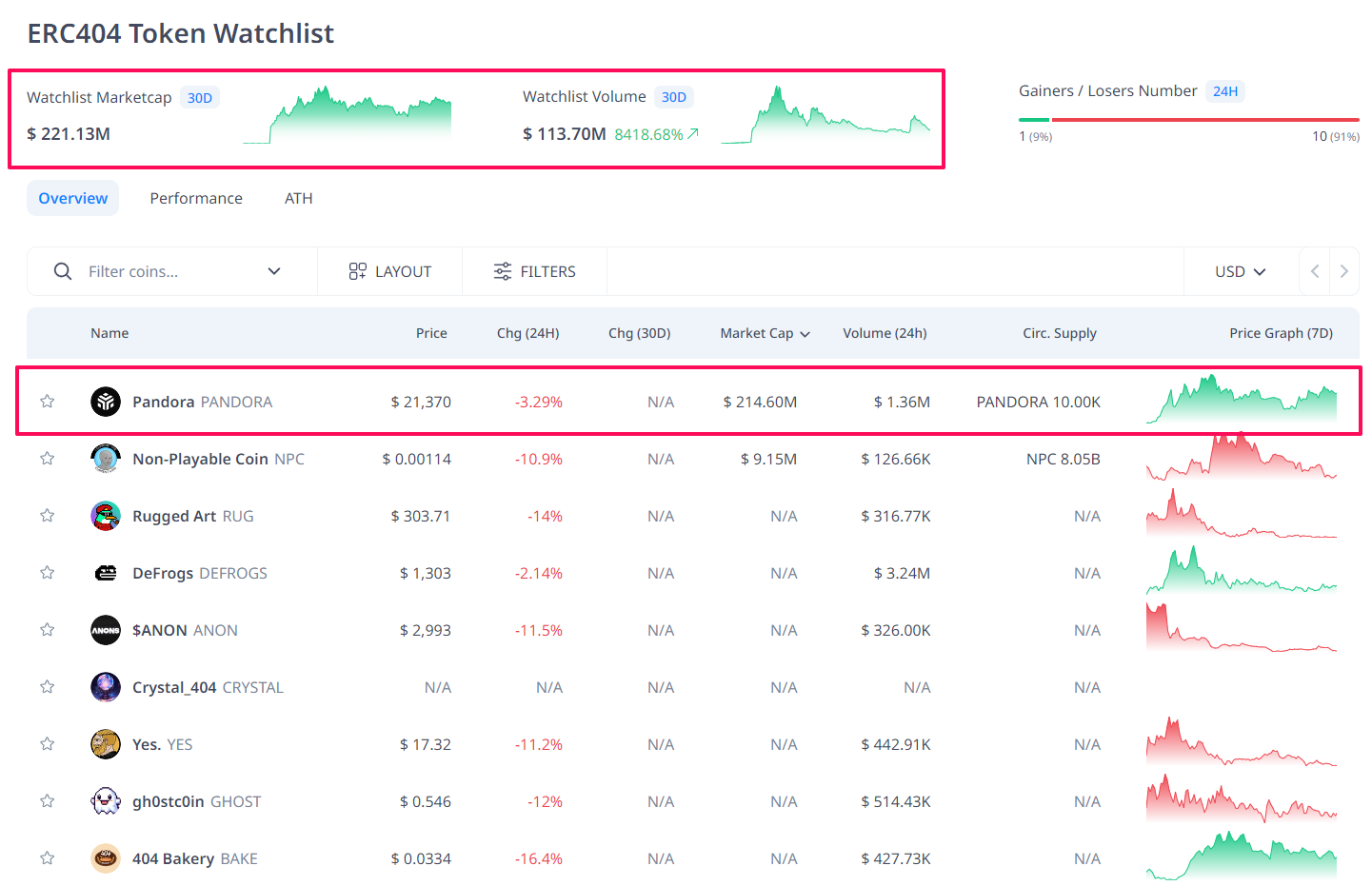
Task: Click the Rugged Art token logo
Action: tap(106, 516)
